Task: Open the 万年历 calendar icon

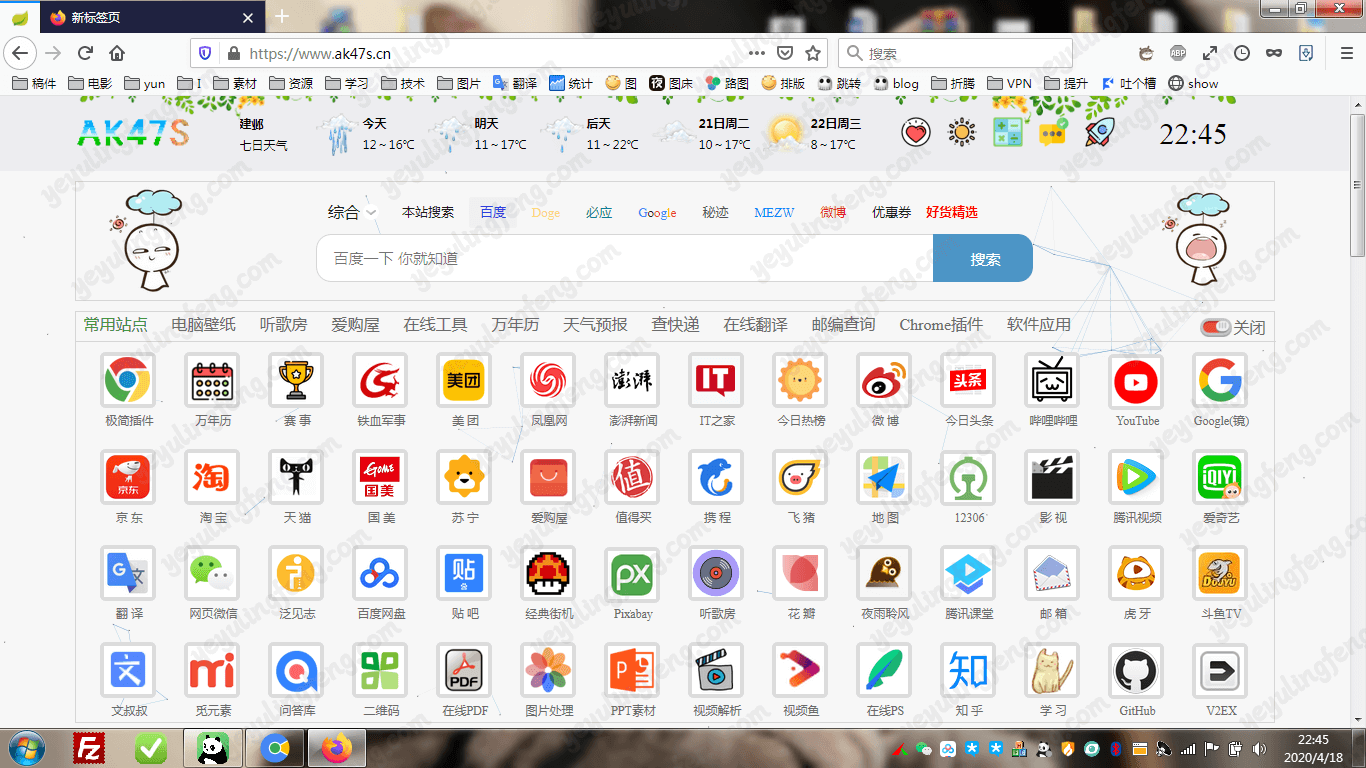Action: (212, 381)
